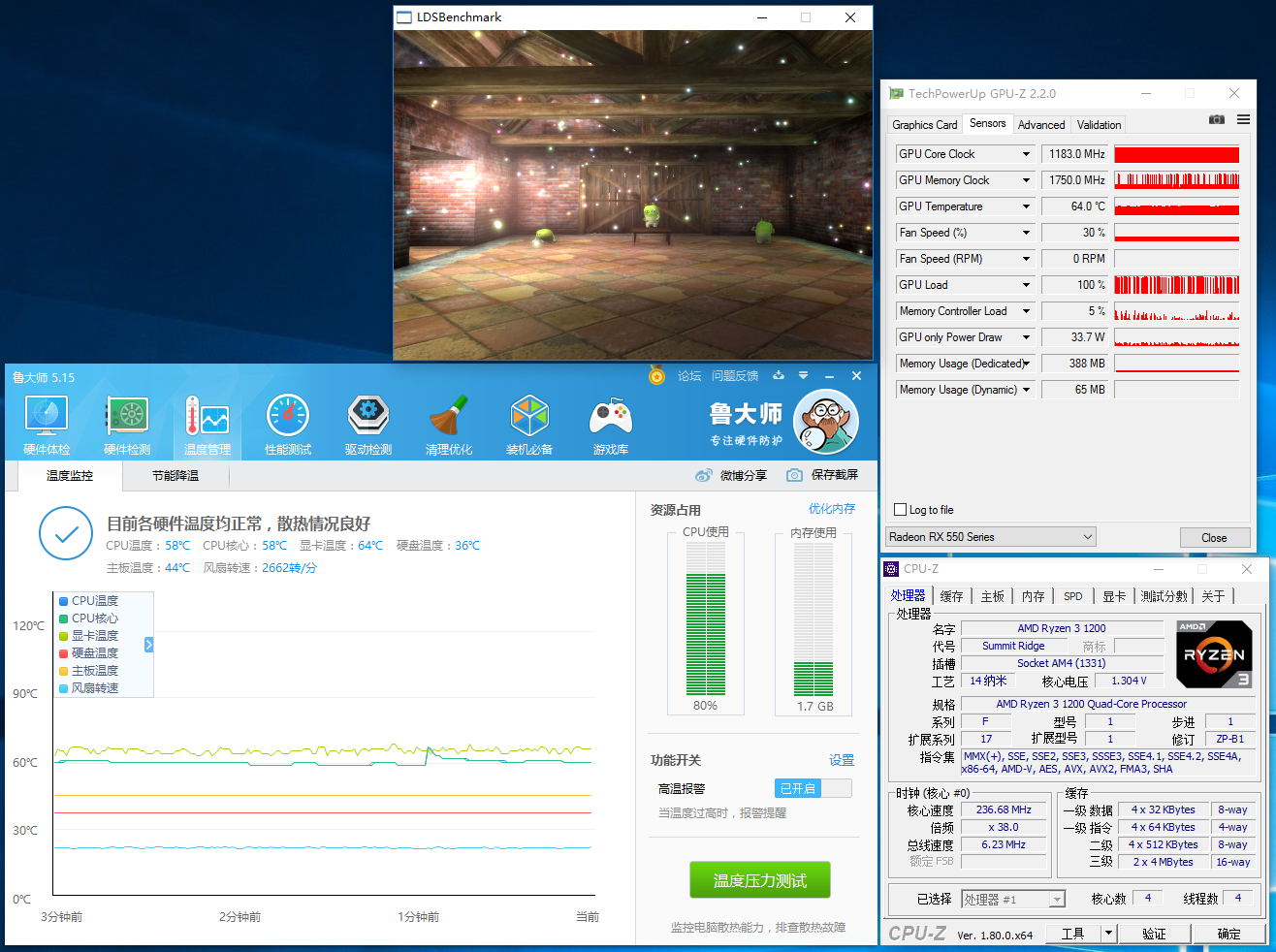Click the GPU-Z title bar icon

(x=896, y=93)
